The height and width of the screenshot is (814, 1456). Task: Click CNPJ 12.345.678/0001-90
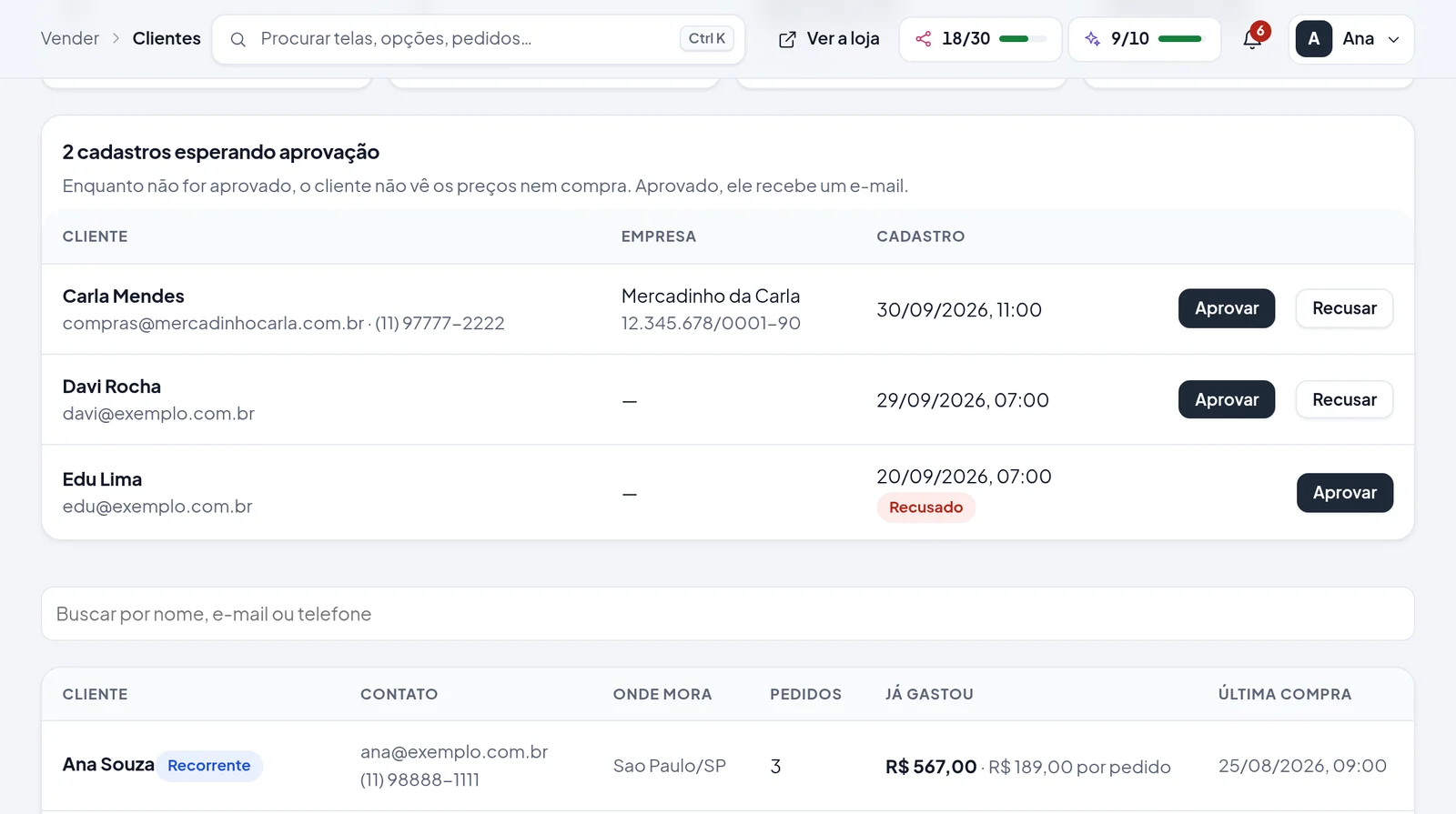(x=711, y=323)
